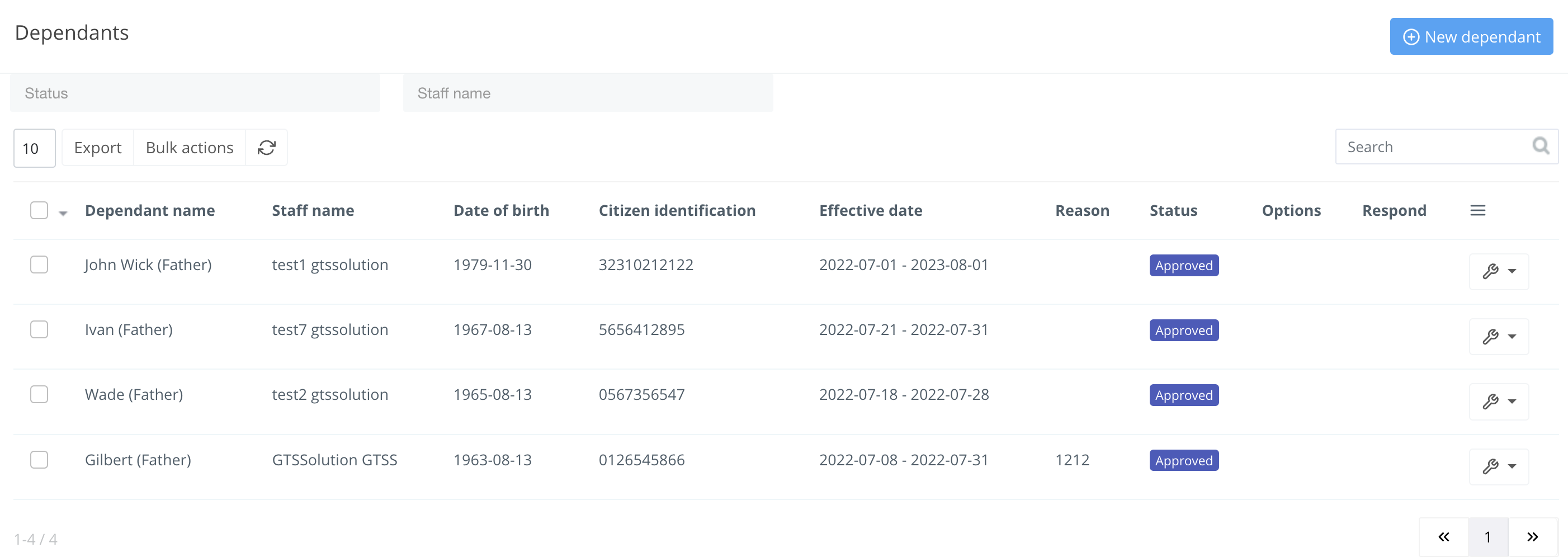Open the Bulk actions menu

pyautogui.click(x=190, y=147)
